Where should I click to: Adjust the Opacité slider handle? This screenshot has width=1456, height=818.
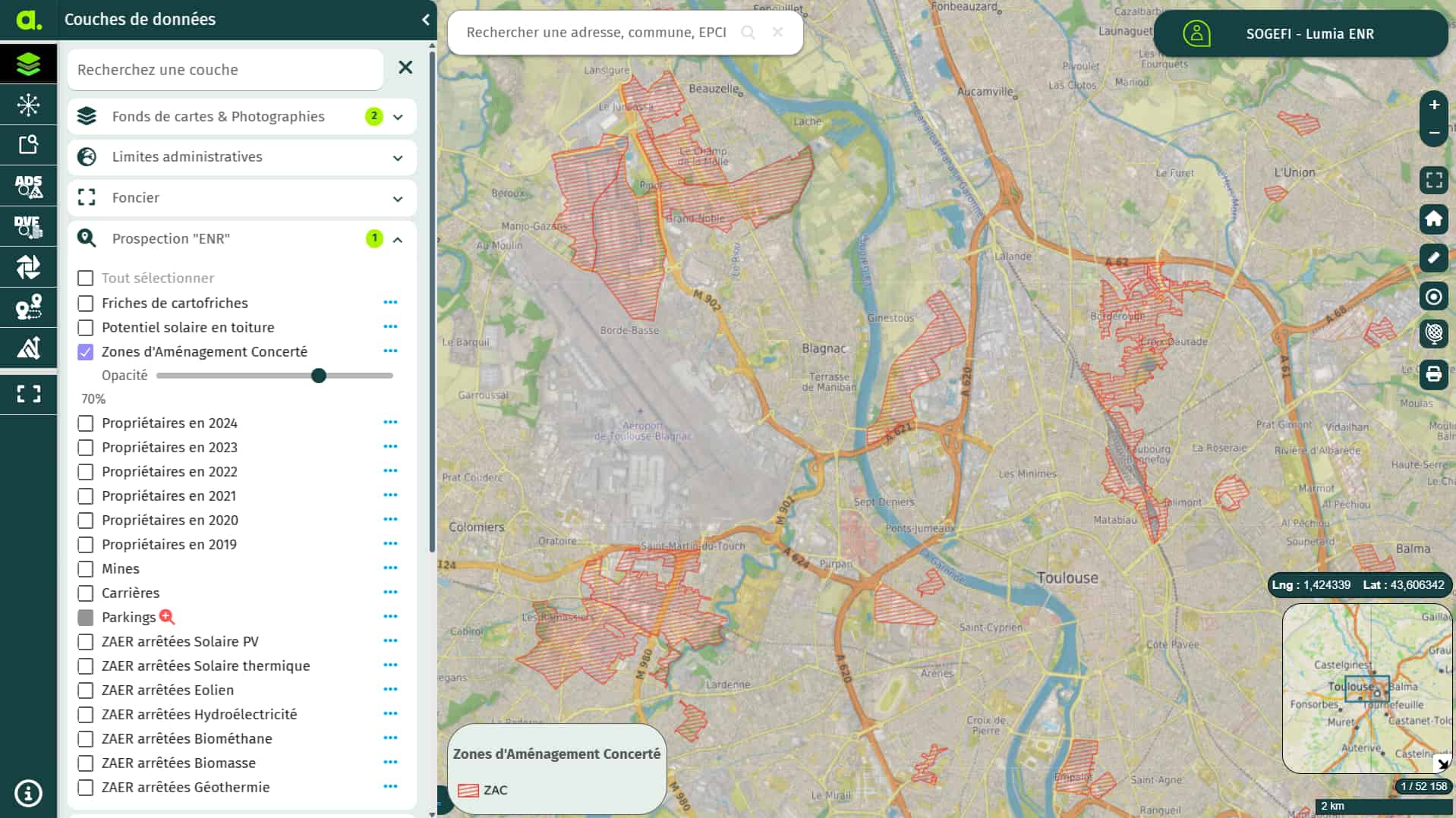coord(319,376)
